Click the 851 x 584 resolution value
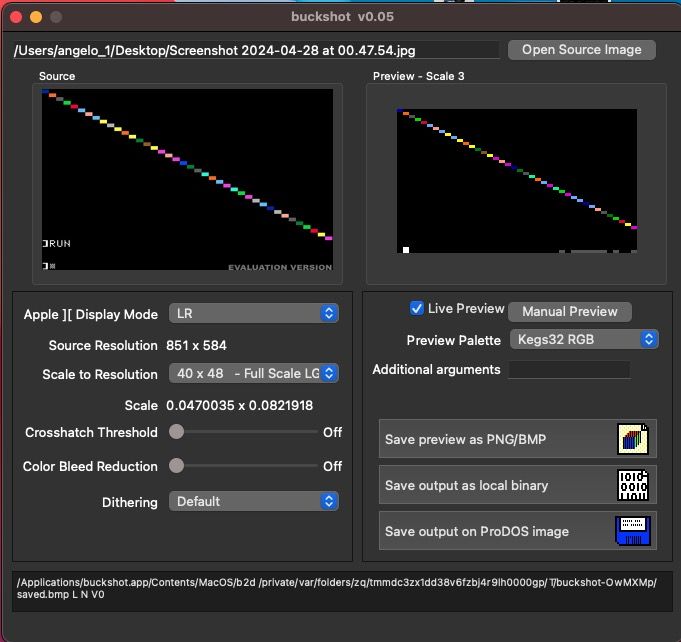The image size is (681, 642). [196, 345]
